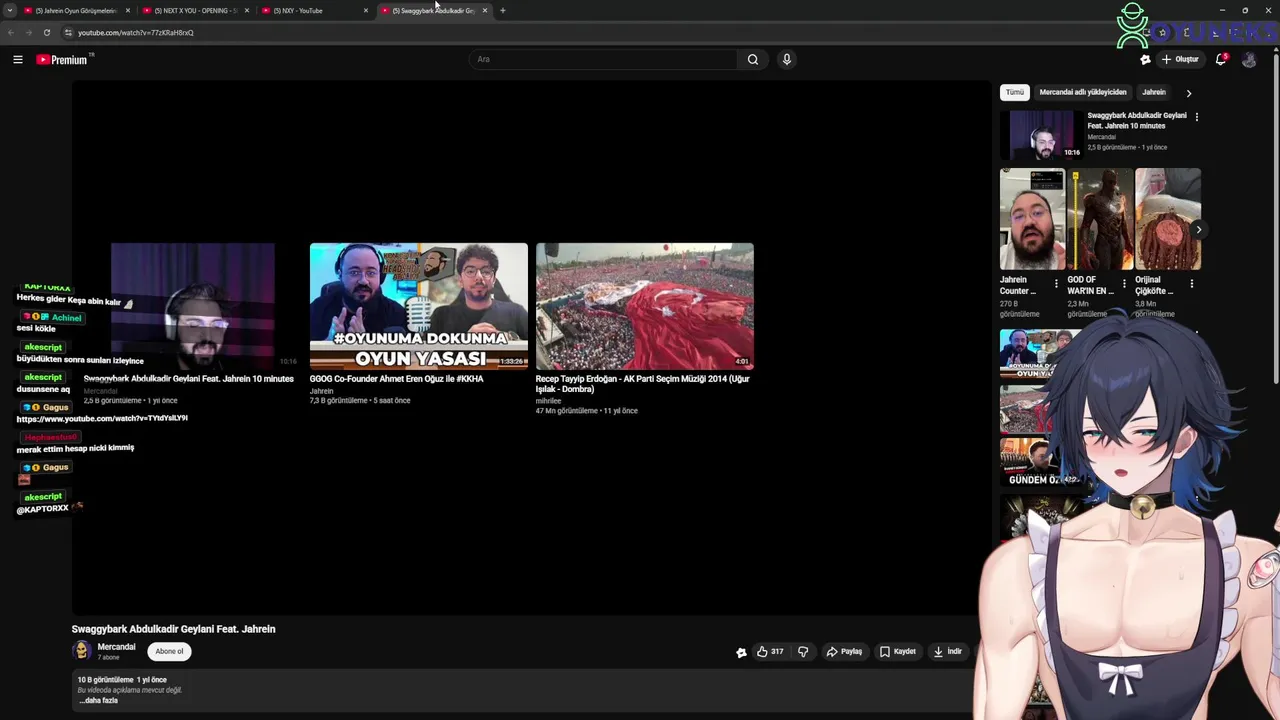
Task: Open the tab search dropdown arrow
Action: 10,10
